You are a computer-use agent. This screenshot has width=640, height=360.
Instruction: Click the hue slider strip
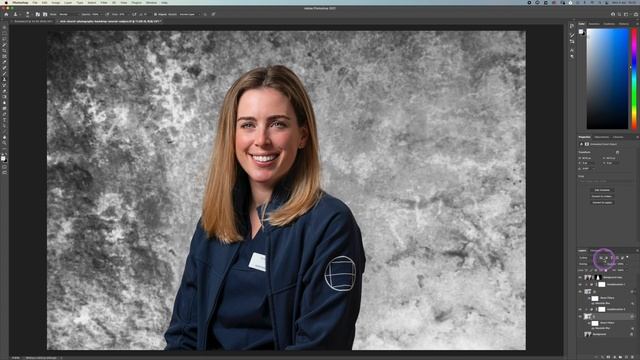tap(634, 79)
